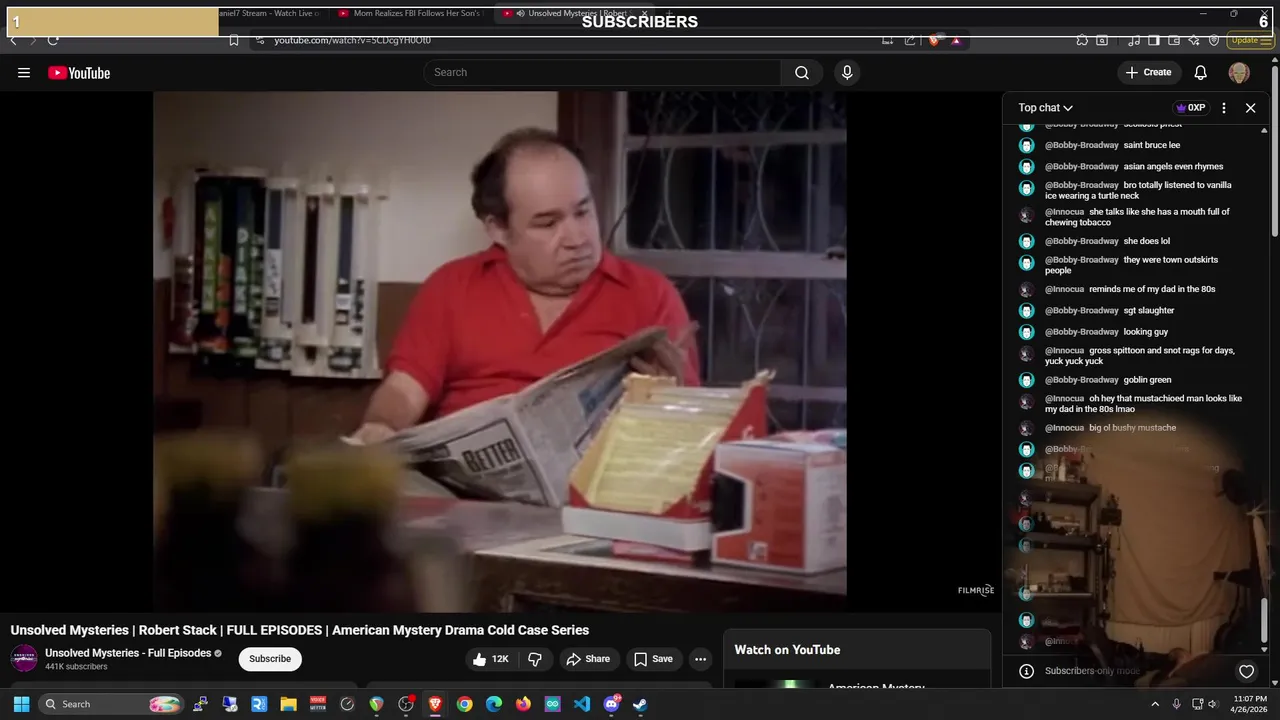The height and width of the screenshot is (720, 1280).
Task: Bookmark page via browser bookmark icon
Action: click(x=234, y=41)
